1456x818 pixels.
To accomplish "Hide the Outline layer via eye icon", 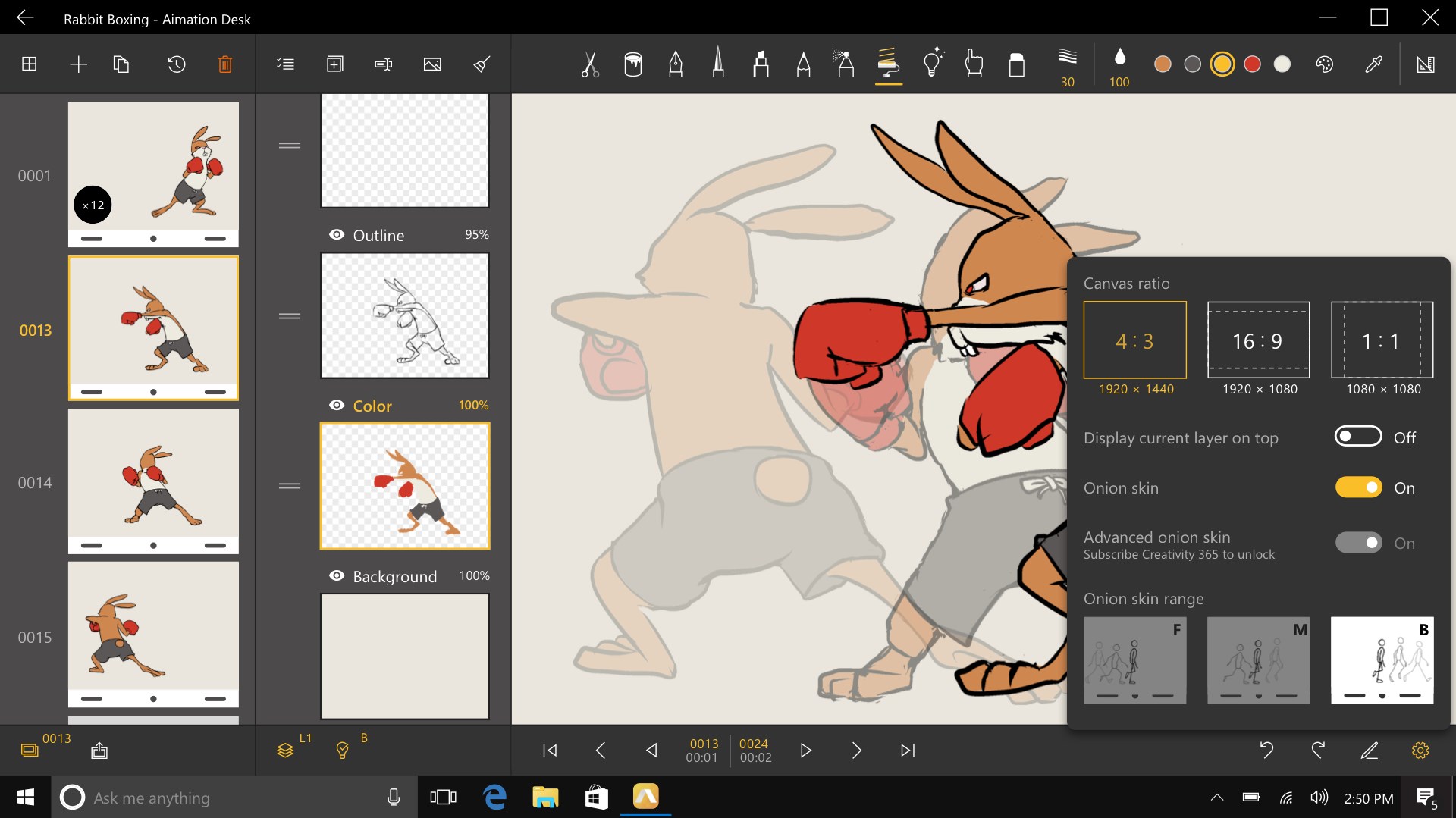I will click(x=337, y=235).
